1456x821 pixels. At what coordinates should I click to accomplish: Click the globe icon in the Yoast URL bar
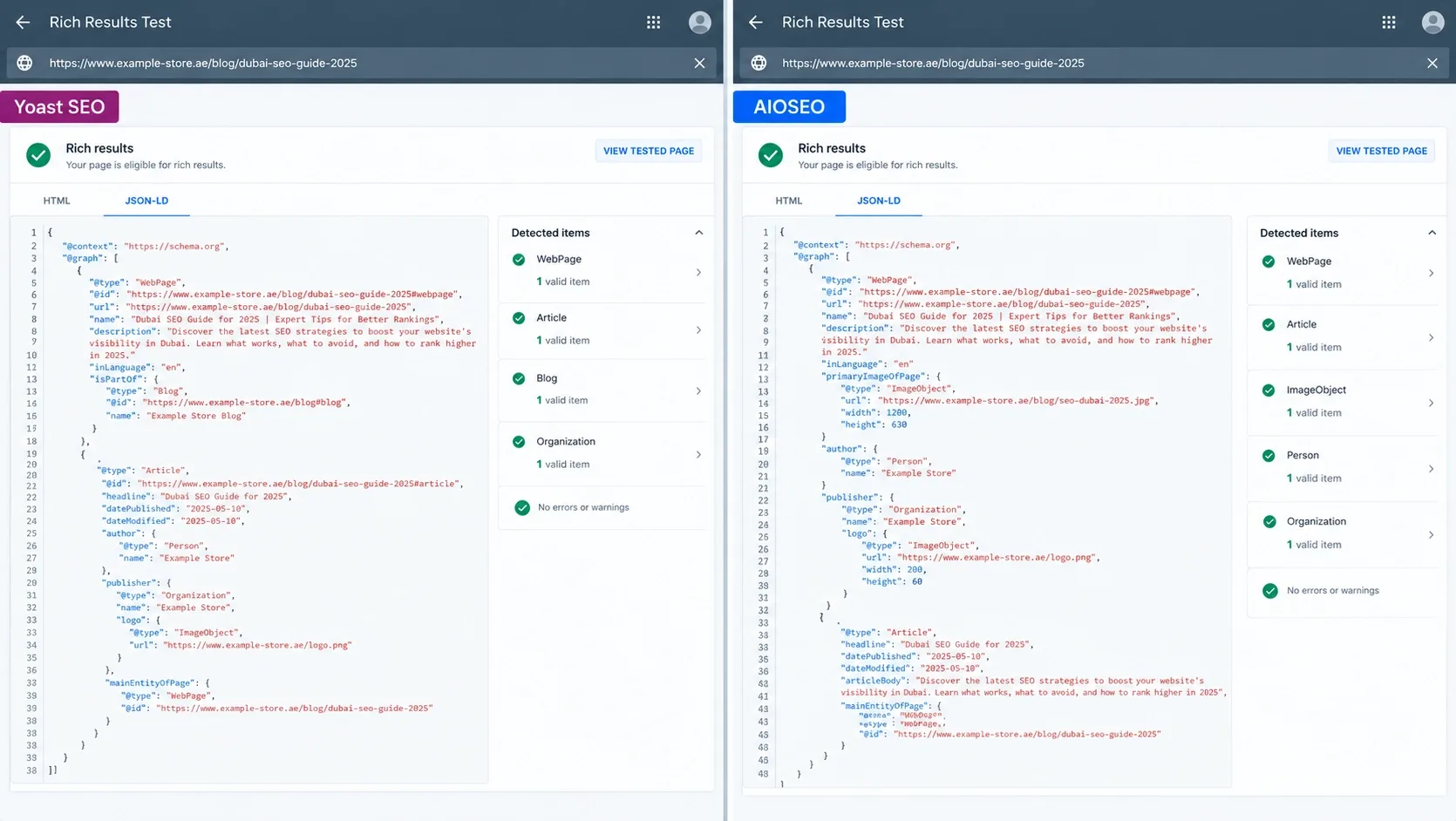tap(24, 63)
